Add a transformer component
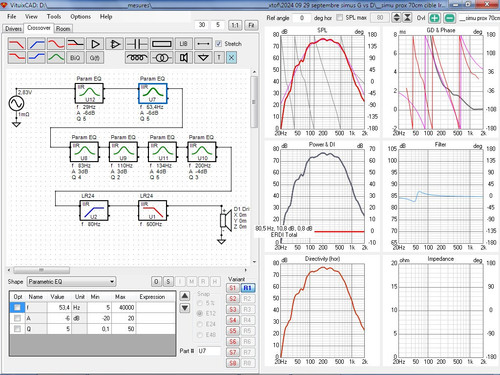 coord(162,58)
